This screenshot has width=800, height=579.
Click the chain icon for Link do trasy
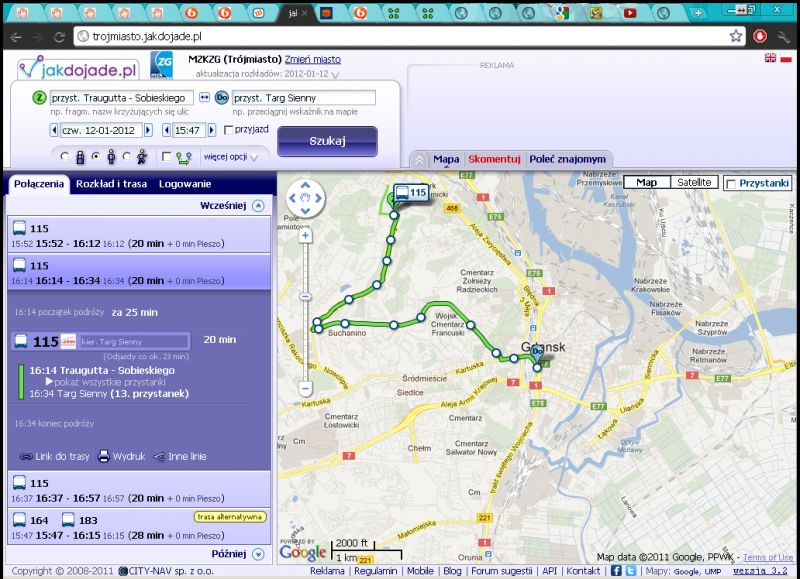click(26, 456)
